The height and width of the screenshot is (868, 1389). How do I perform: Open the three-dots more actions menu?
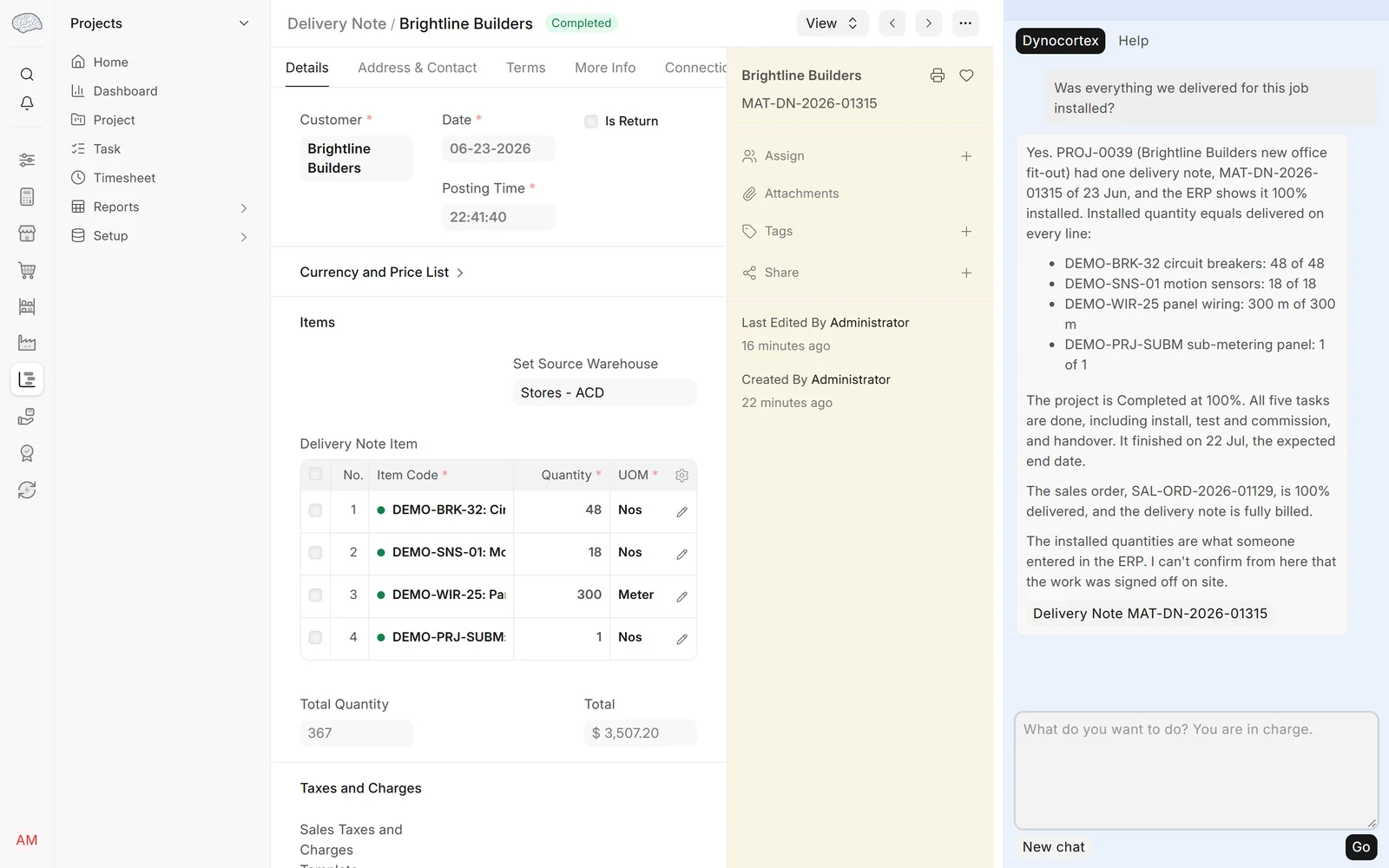(x=965, y=23)
